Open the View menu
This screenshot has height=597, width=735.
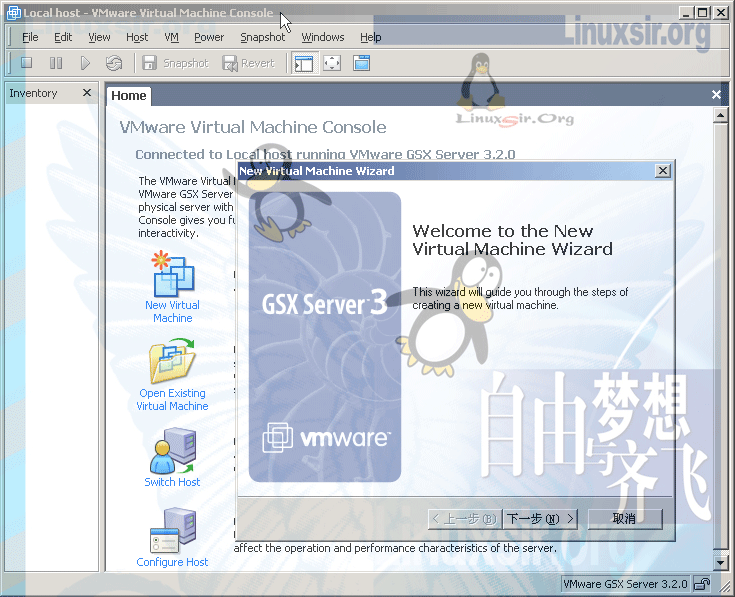click(x=99, y=37)
